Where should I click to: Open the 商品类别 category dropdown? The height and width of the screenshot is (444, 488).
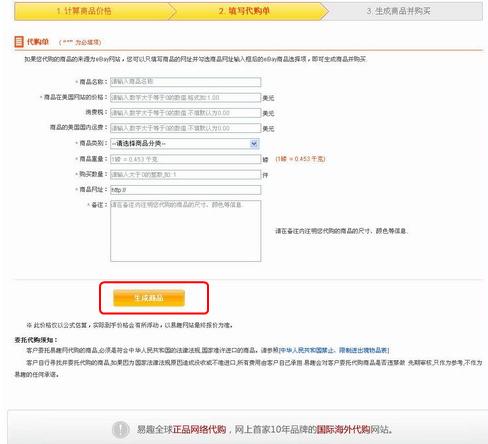click(185, 144)
